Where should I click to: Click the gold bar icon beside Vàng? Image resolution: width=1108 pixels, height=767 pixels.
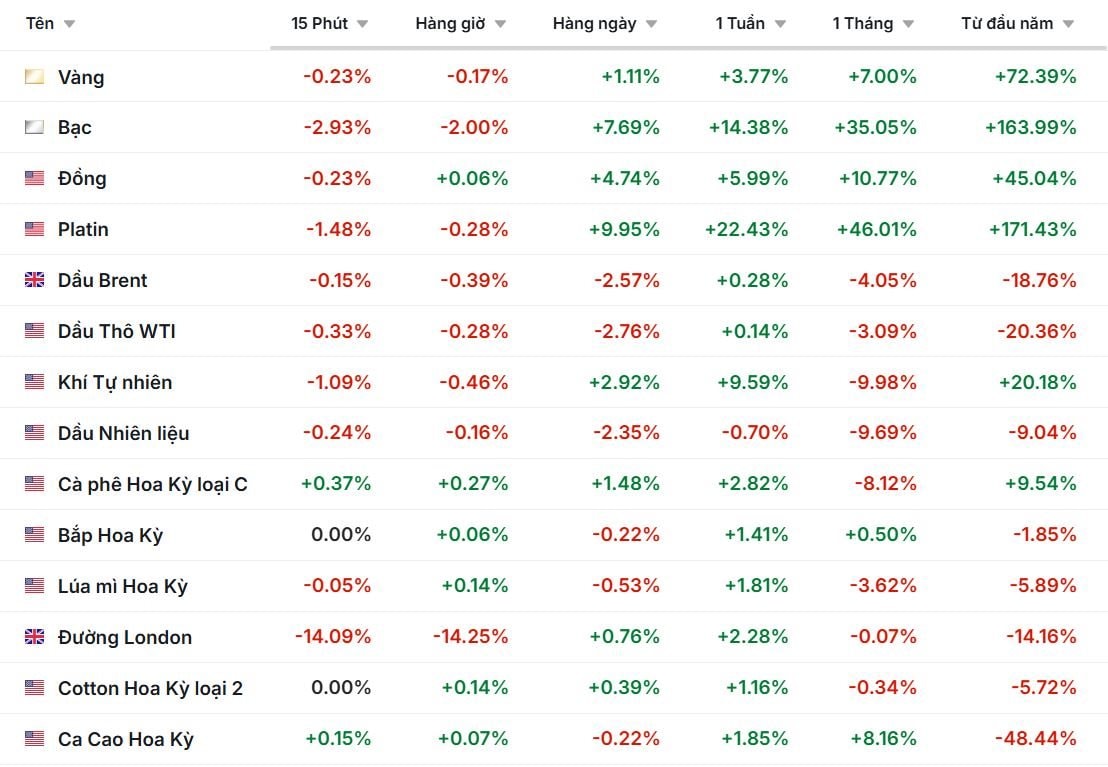tap(35, 77)
